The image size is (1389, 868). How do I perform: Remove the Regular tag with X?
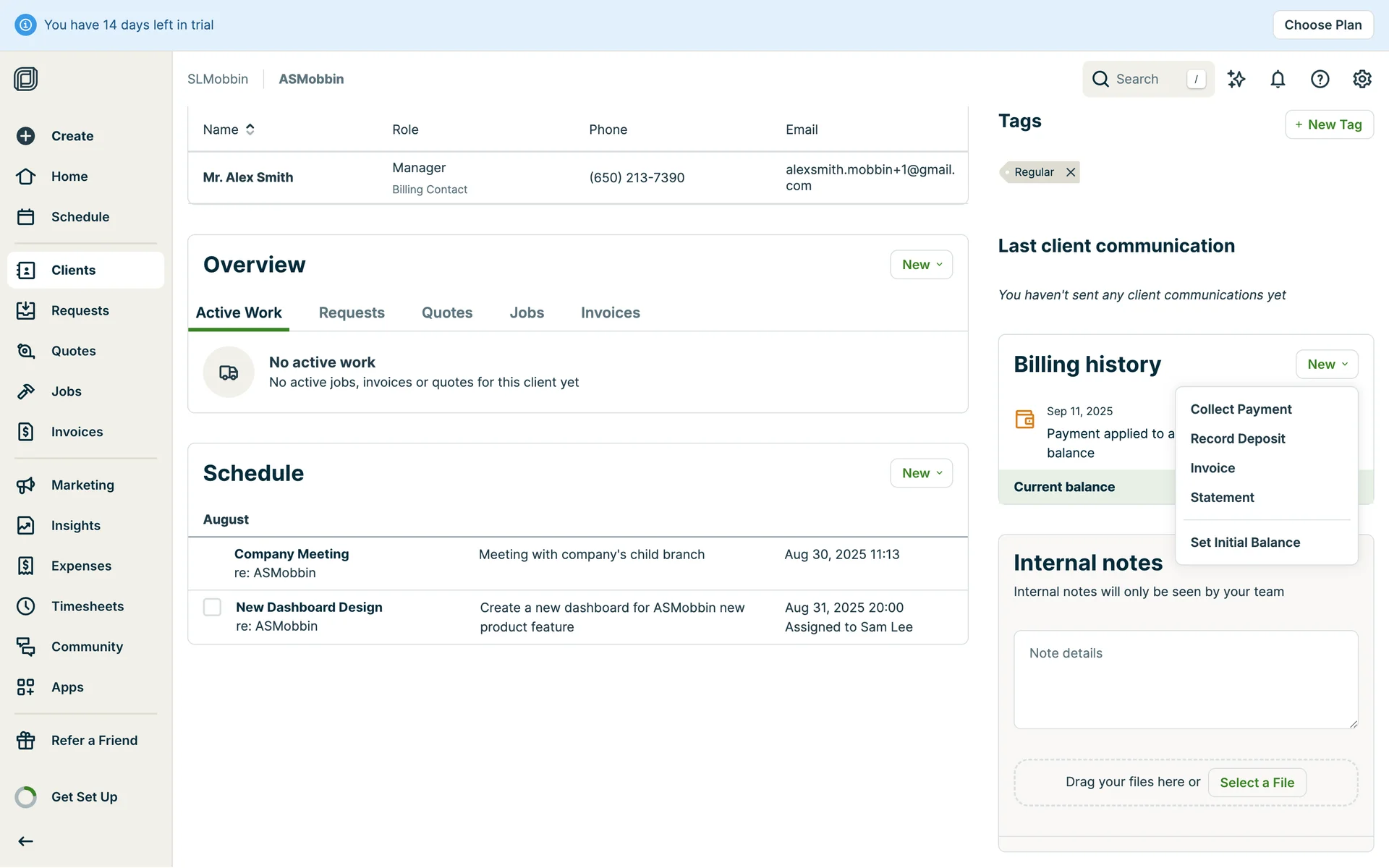tap(1071, 172)
